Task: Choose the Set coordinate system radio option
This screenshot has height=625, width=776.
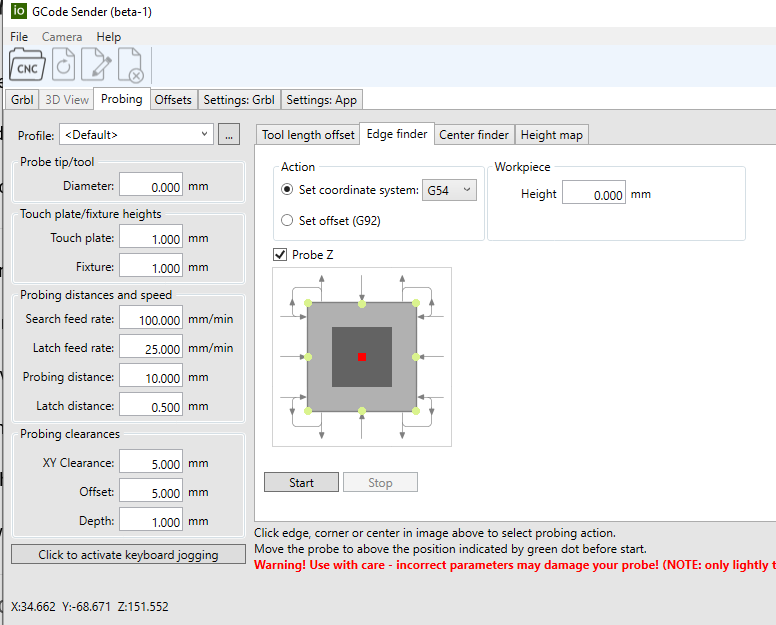Action: (x=288, y=190)
